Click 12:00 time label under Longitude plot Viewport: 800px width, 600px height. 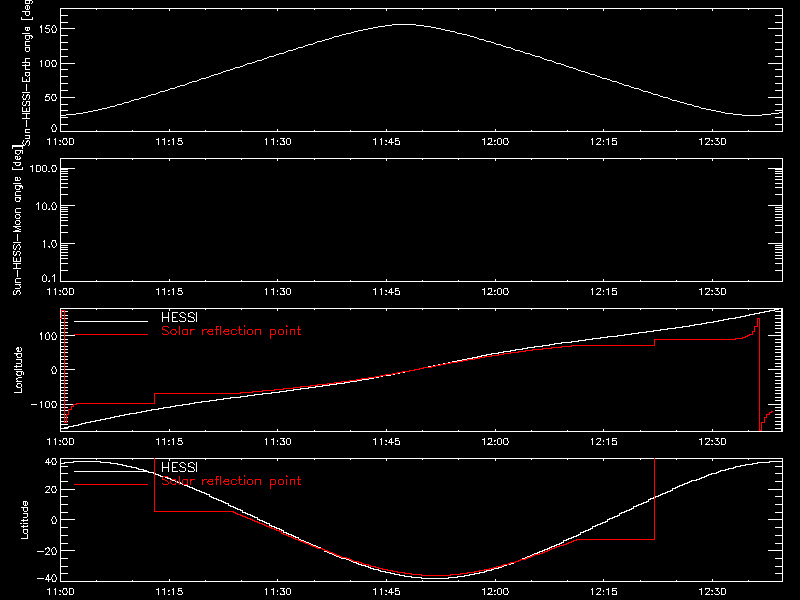tap(495, 442)
